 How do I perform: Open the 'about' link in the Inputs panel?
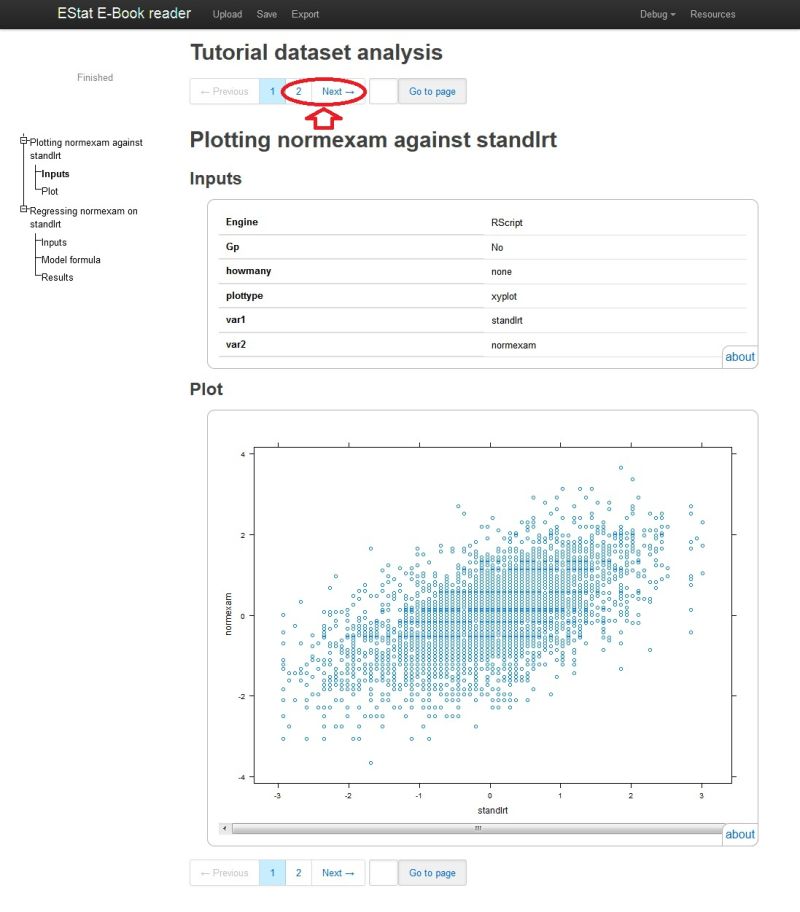tap(739, 357)
